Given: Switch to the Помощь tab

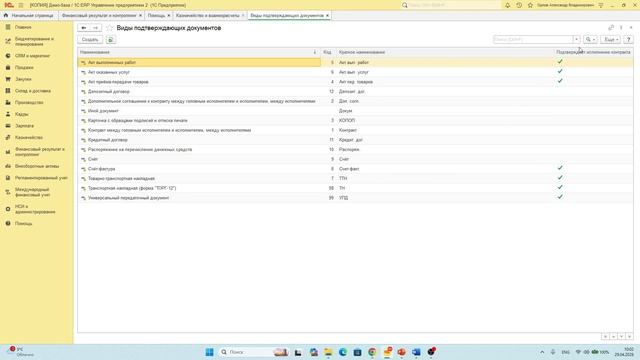Looking at the screenshot, I should coord(156,16).
